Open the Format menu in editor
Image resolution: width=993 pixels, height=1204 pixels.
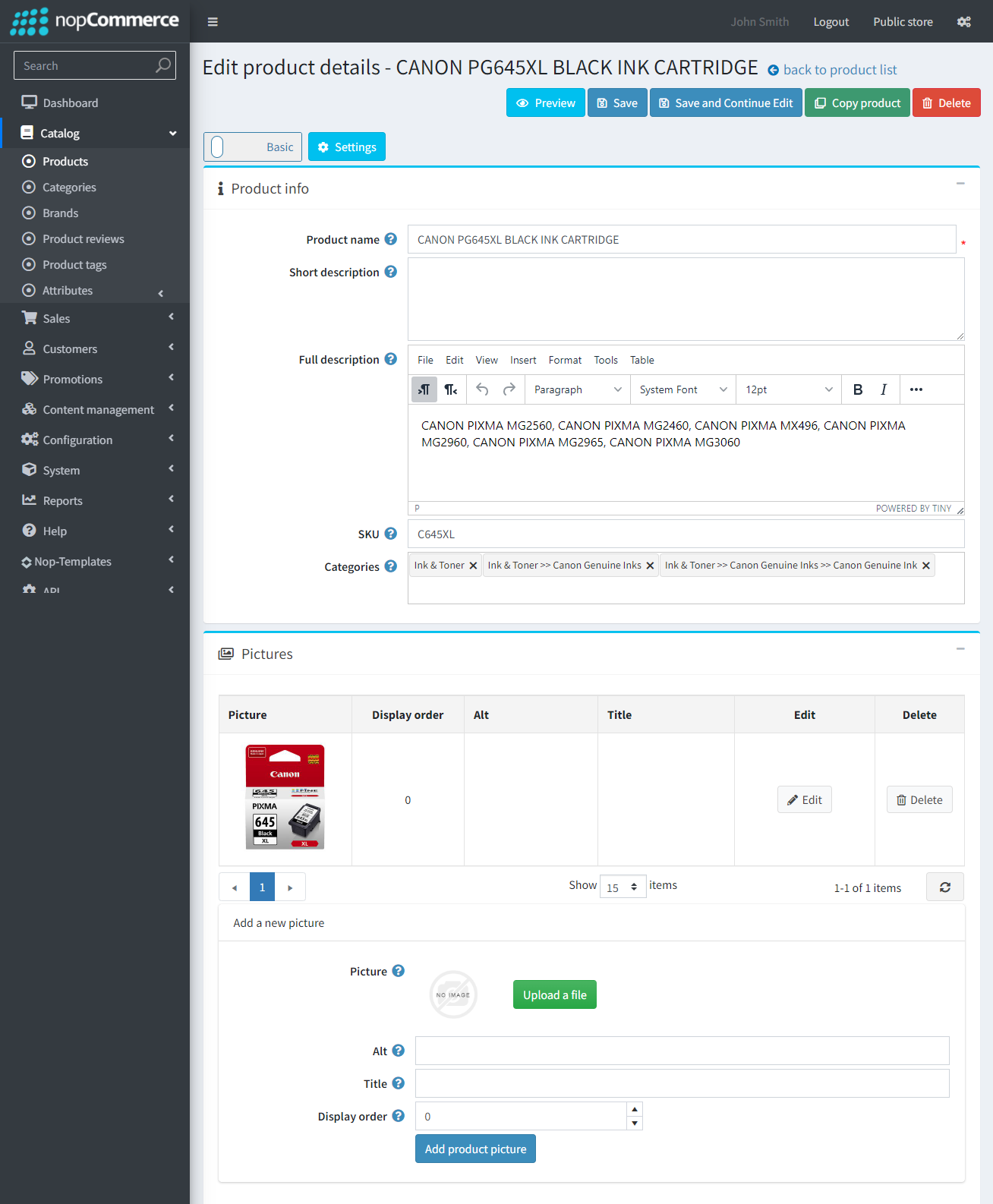[565, 360]
